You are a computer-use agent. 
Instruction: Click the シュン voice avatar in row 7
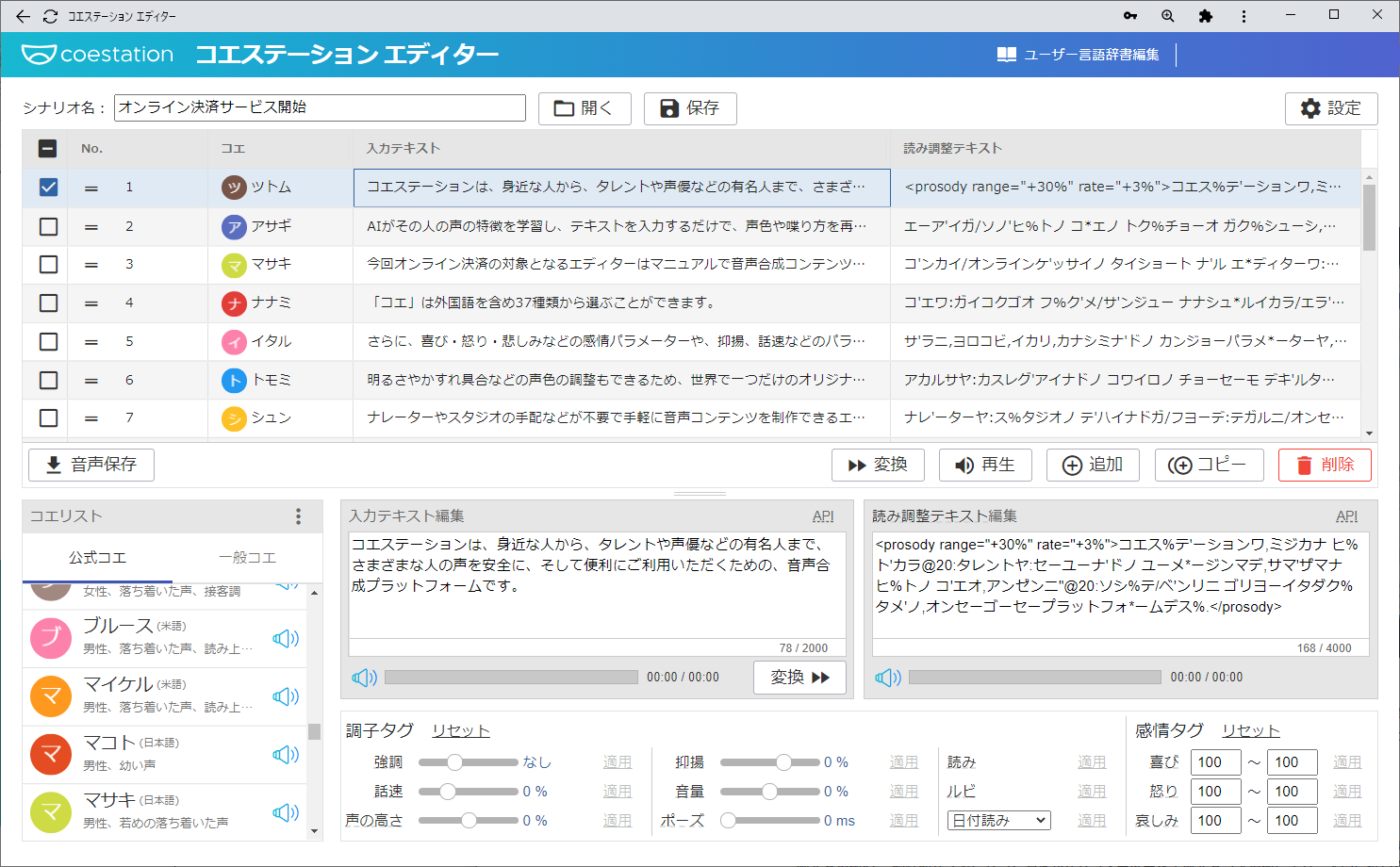click(x=234, y=418)
